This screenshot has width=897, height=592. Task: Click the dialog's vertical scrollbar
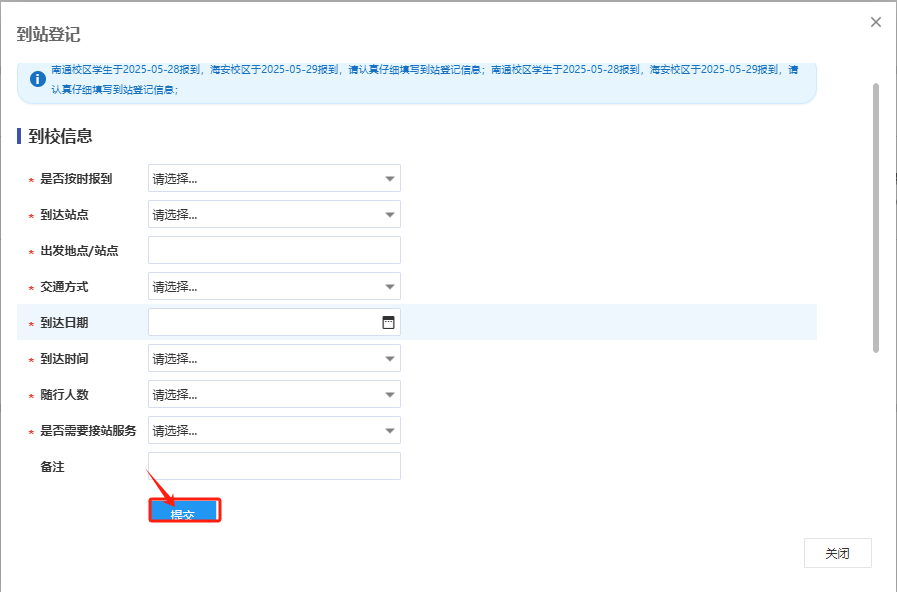point(876,218)
